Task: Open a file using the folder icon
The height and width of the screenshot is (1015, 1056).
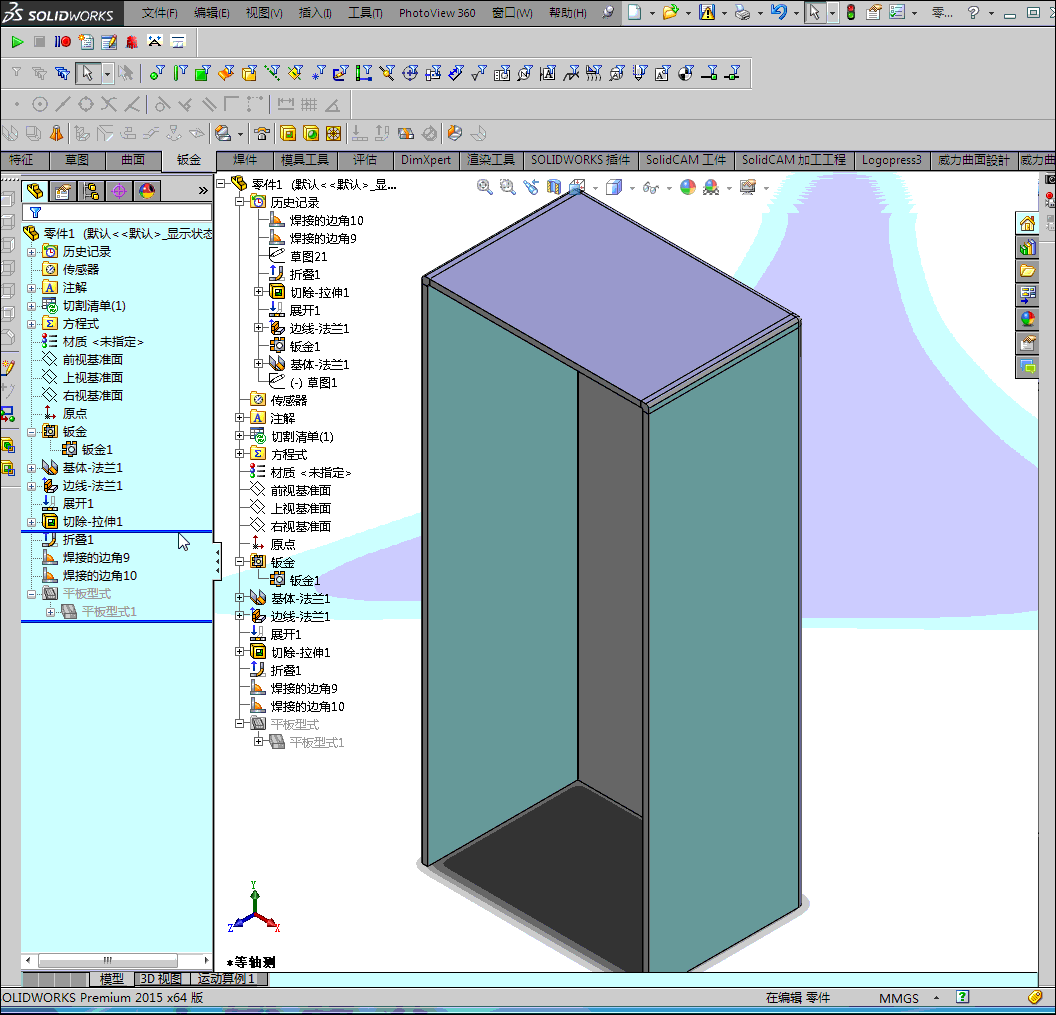Action: [x=670, y=12]
